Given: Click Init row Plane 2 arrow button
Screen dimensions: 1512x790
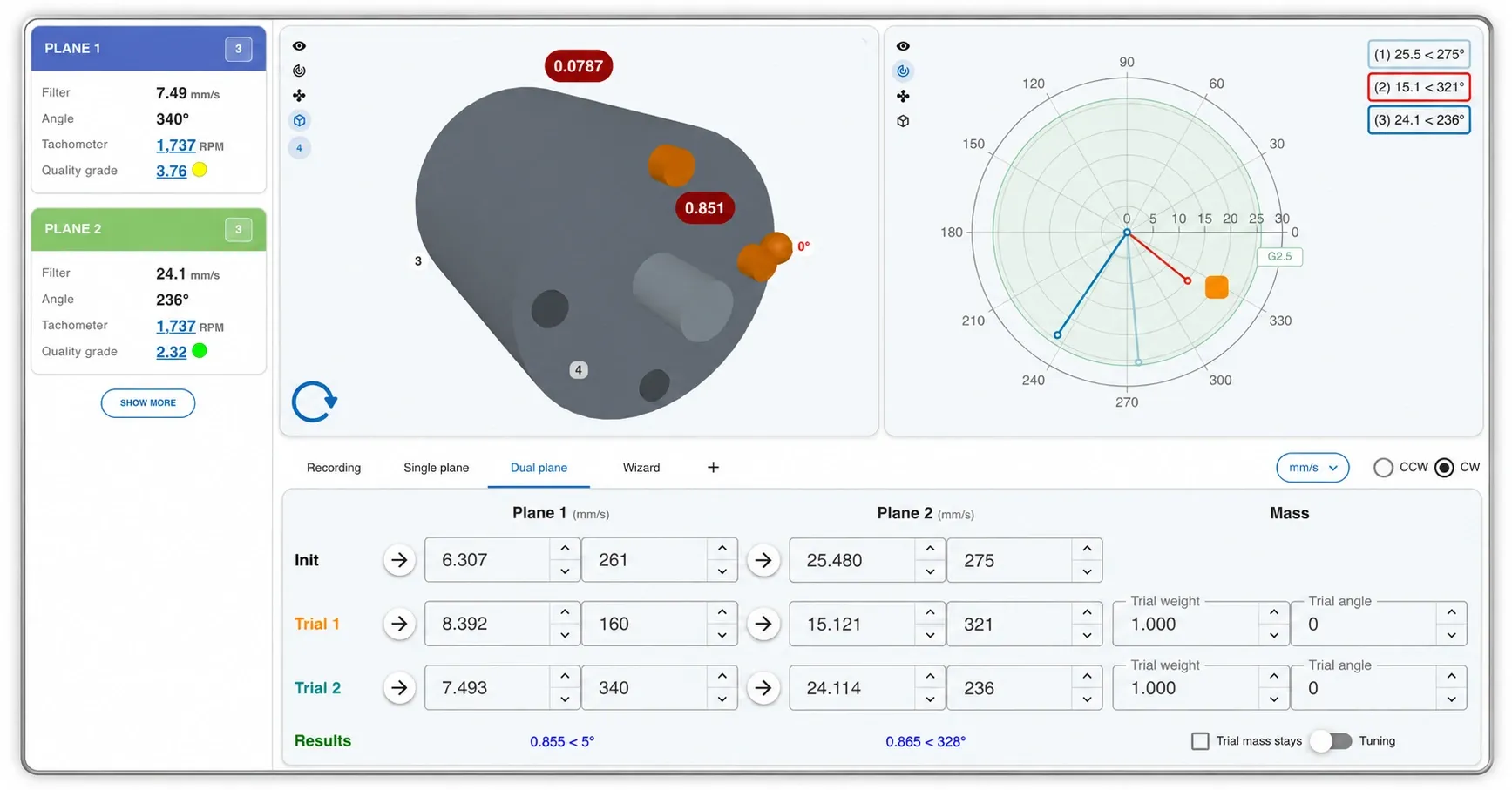Looking at the screenshot, I should tap(763, 560).
